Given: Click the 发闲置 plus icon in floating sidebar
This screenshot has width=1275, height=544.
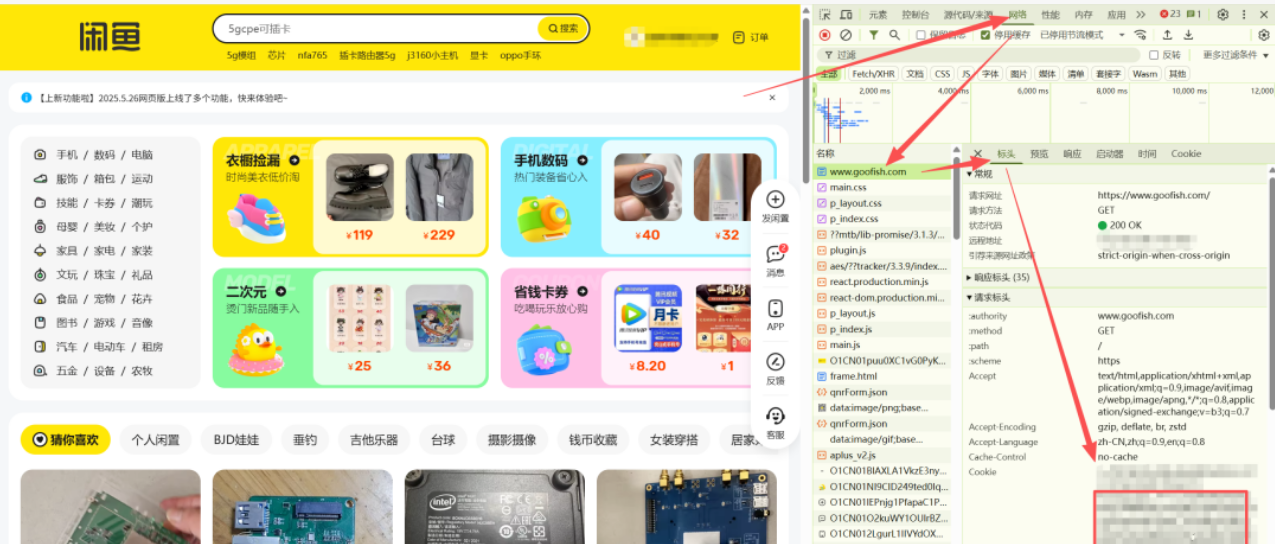Looking at the screenshot, I should (x=775, y=200).
